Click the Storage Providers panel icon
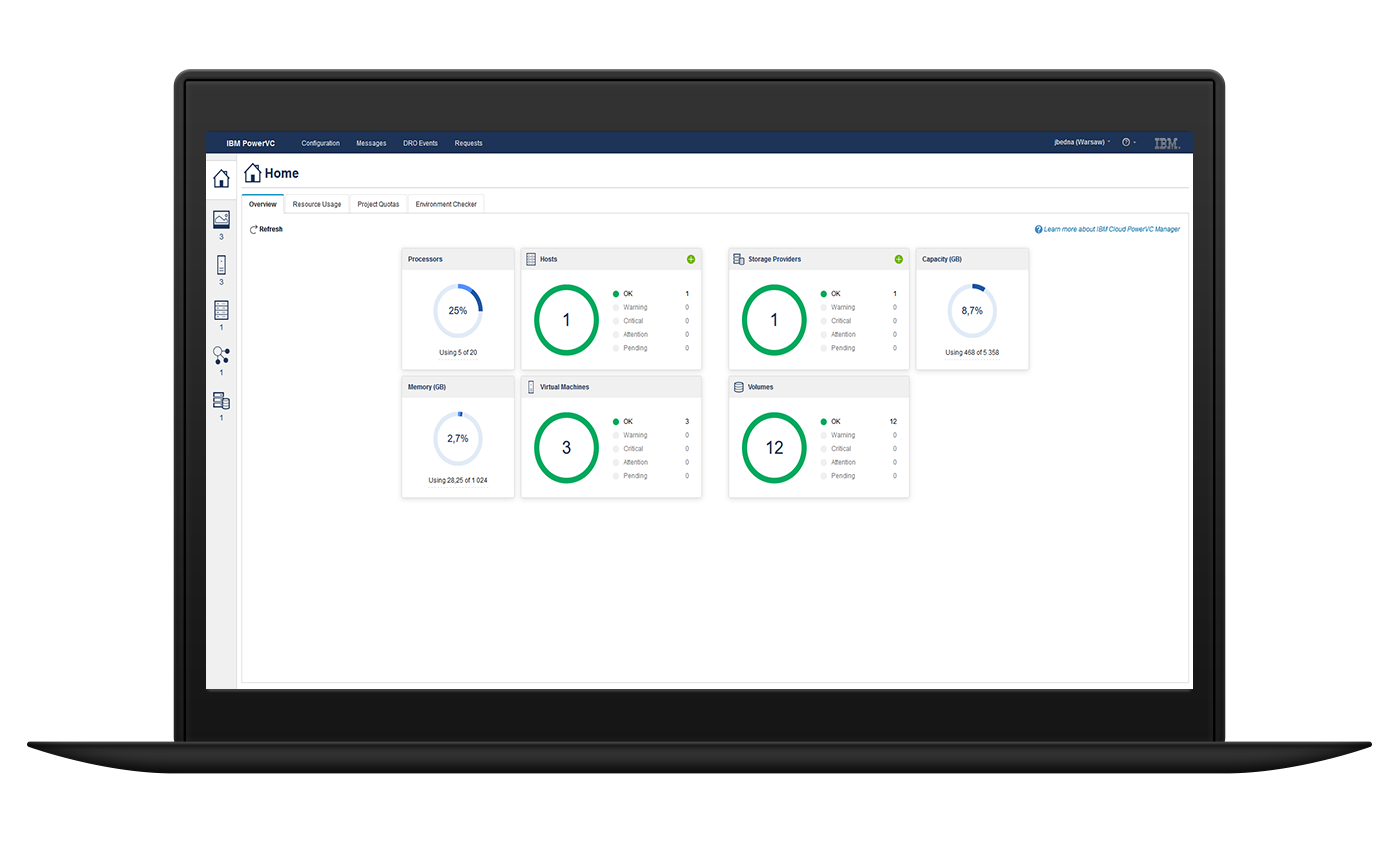This screenshot has width=1400, height=850. (x=738, y=259)
